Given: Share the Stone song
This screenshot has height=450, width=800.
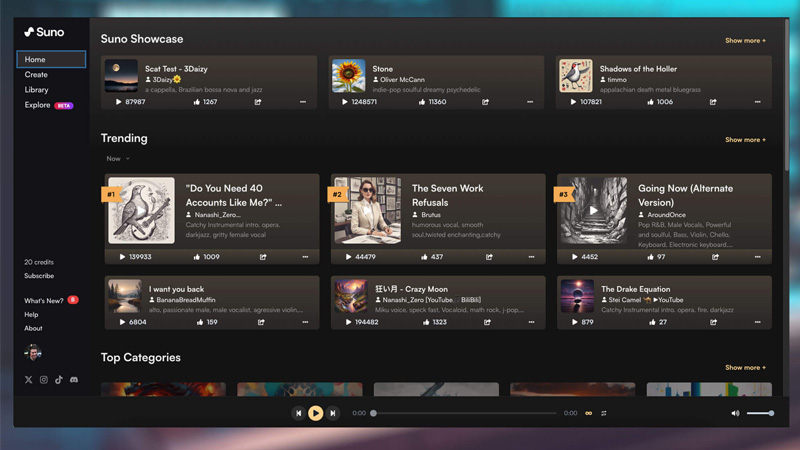Looking at the screenshot, I should 485,102.
